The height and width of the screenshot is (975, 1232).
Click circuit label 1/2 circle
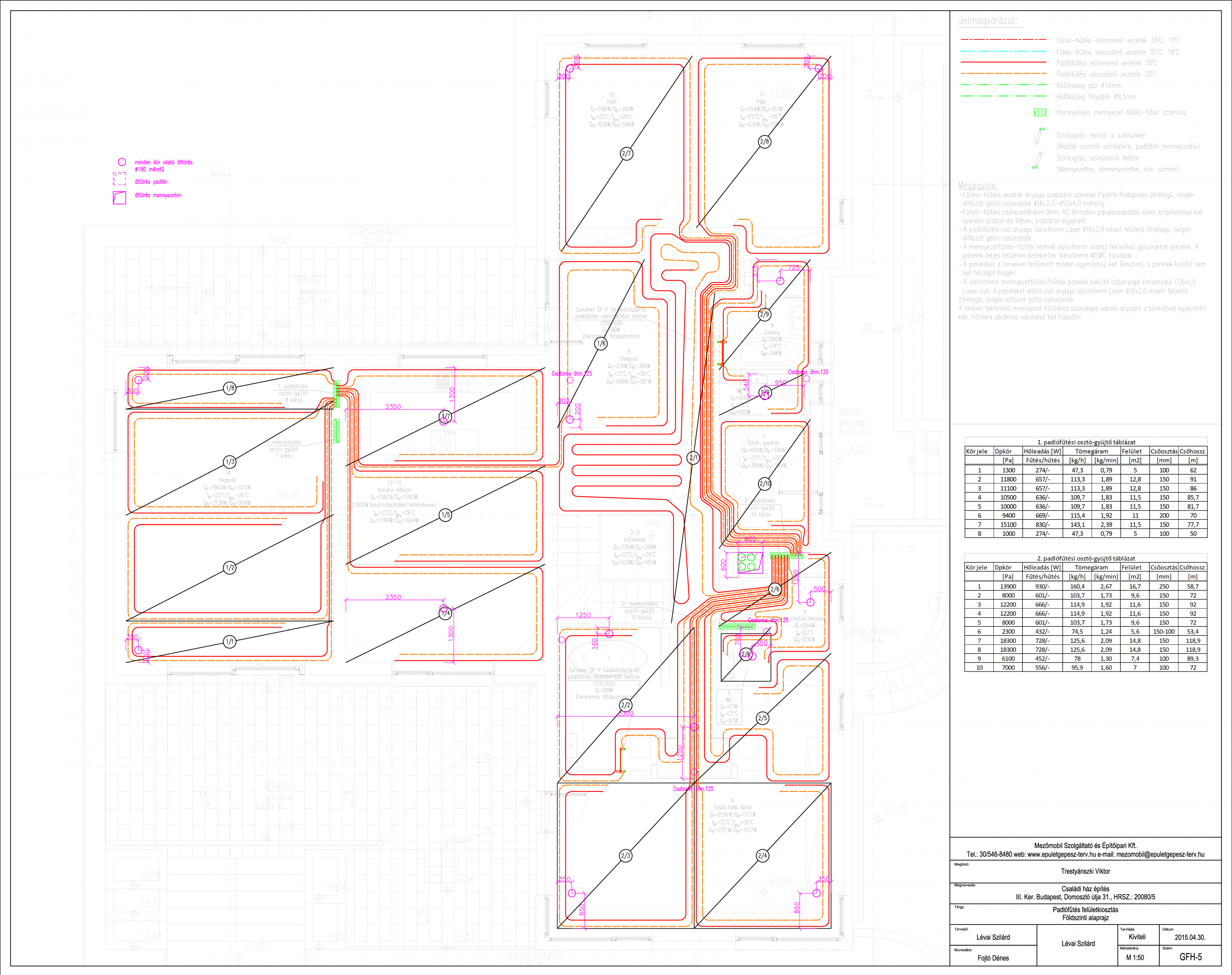[x=230, y=568]
